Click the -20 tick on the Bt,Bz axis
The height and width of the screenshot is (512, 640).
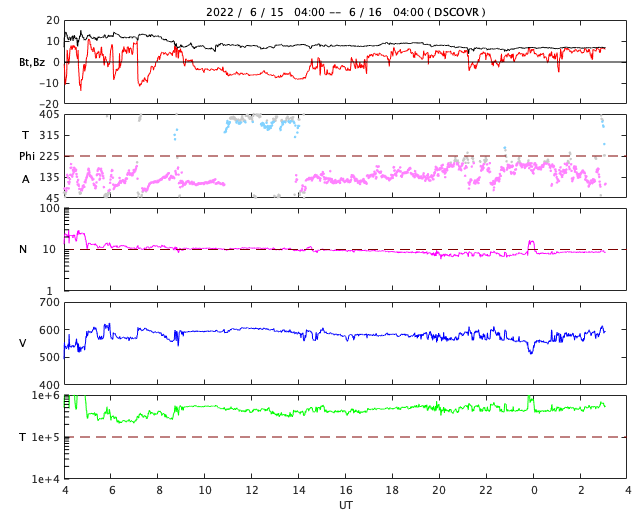49,104
